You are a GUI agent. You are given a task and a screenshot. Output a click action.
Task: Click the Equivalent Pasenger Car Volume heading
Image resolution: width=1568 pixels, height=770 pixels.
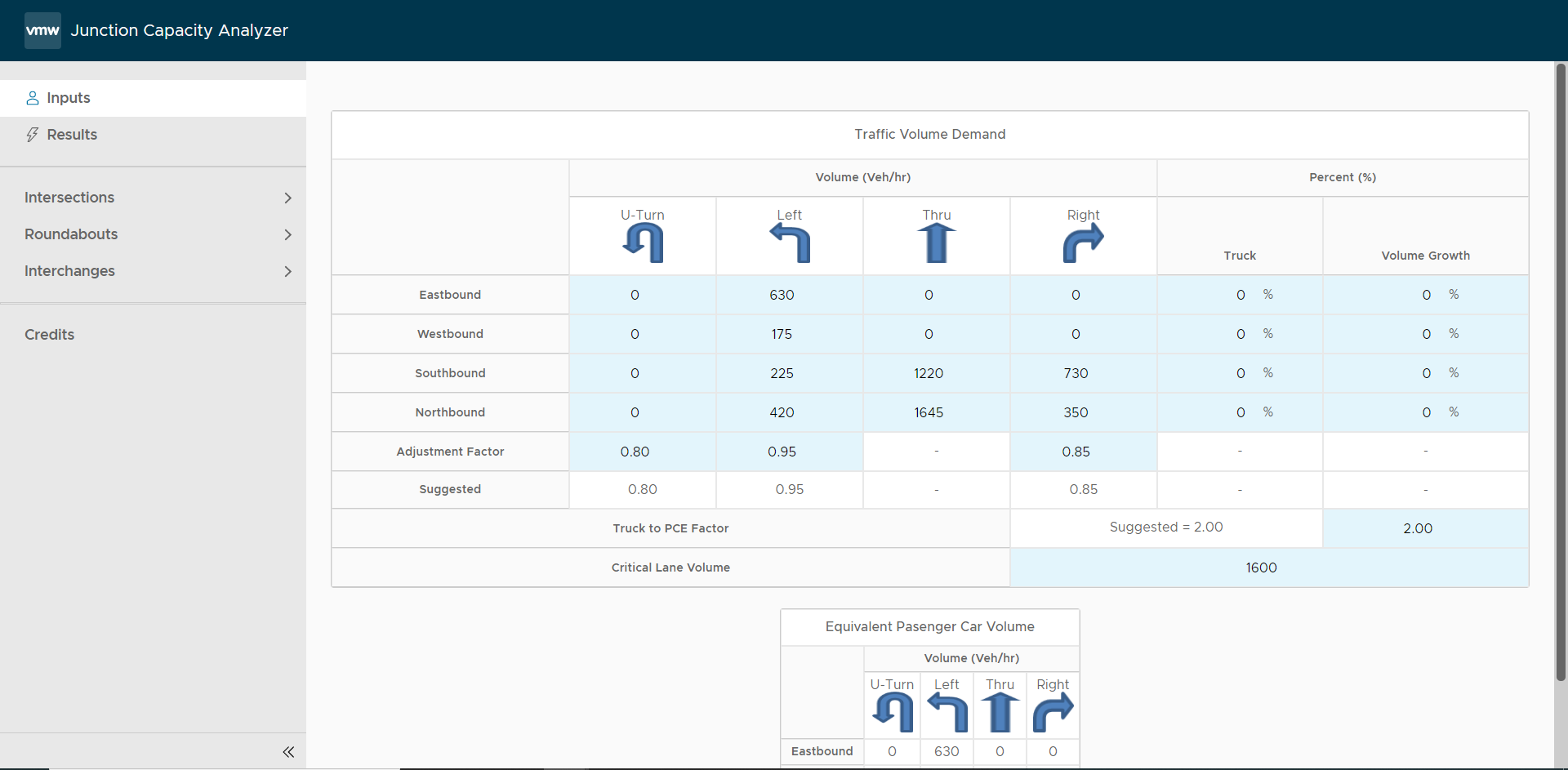930,626
